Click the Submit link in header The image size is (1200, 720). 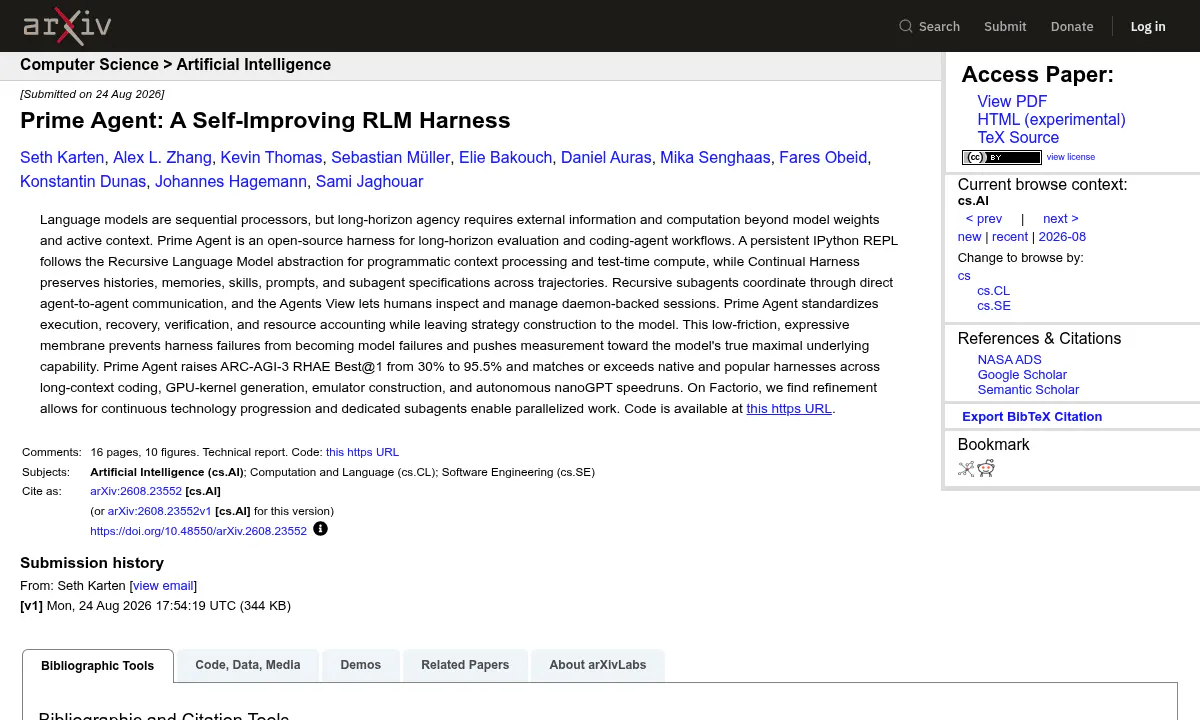tap(1005, 26)
